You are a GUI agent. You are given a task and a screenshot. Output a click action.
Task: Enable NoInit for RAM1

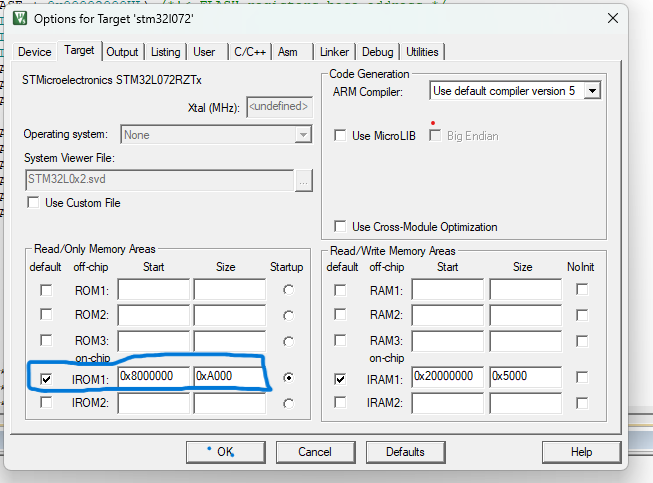coord(582,289)
